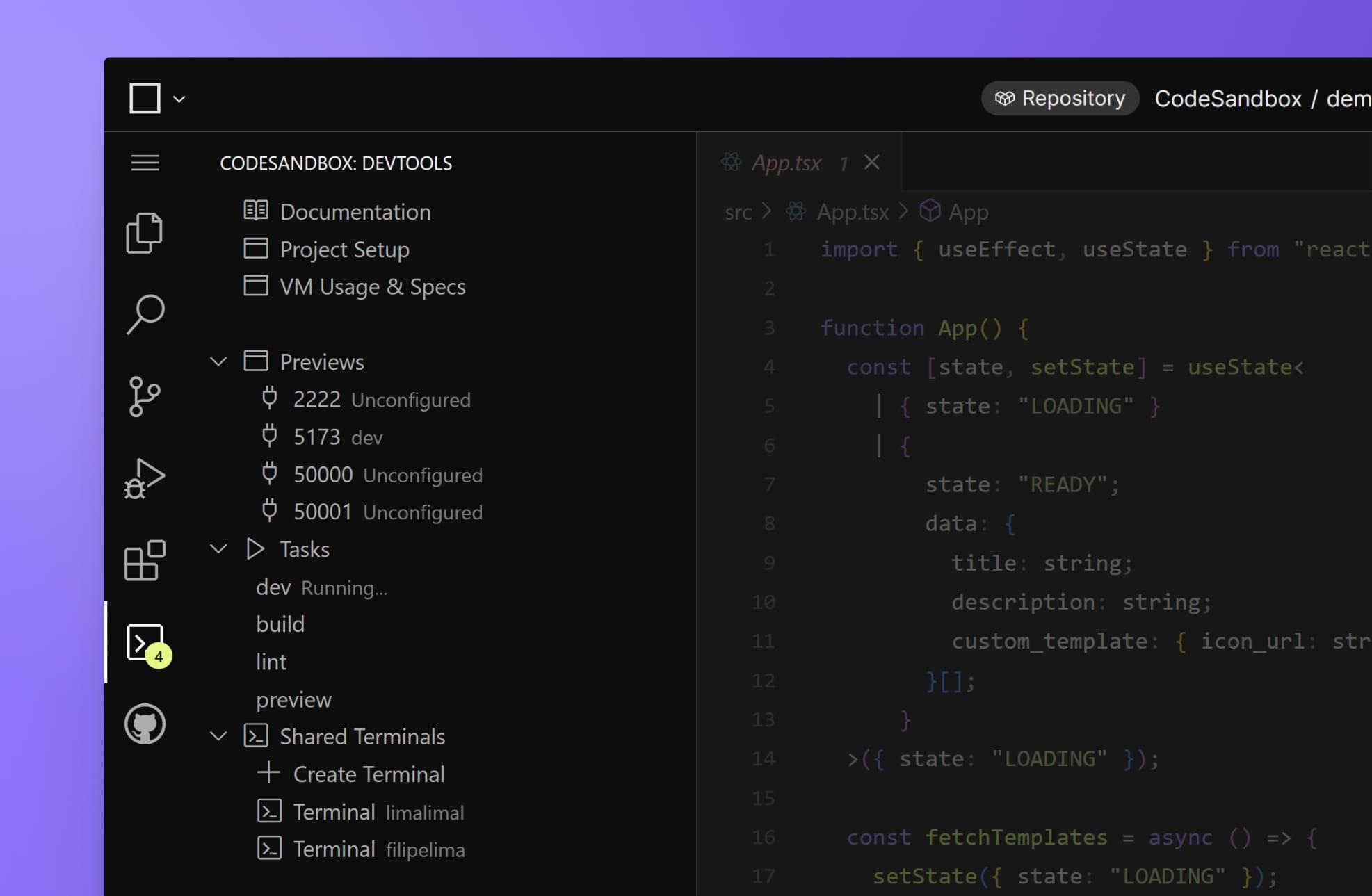Click the Repository button in the header

click(1060, 98)
